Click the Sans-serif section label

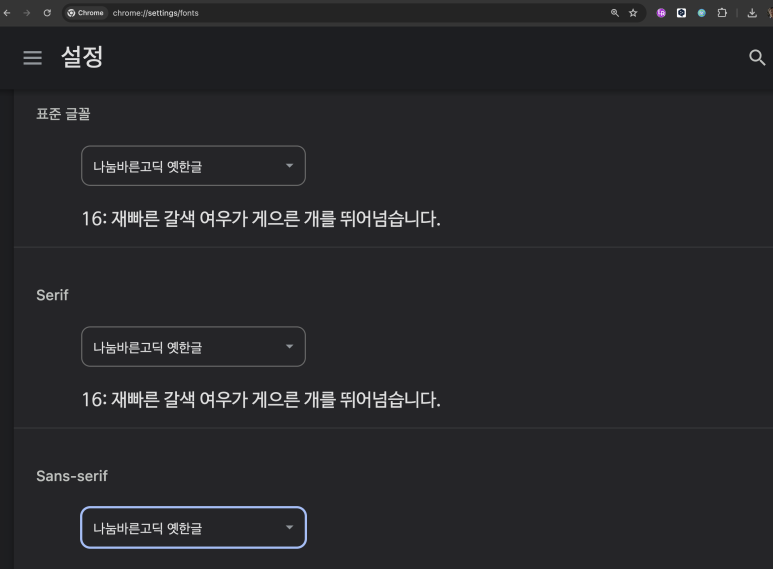click(72, 476)
